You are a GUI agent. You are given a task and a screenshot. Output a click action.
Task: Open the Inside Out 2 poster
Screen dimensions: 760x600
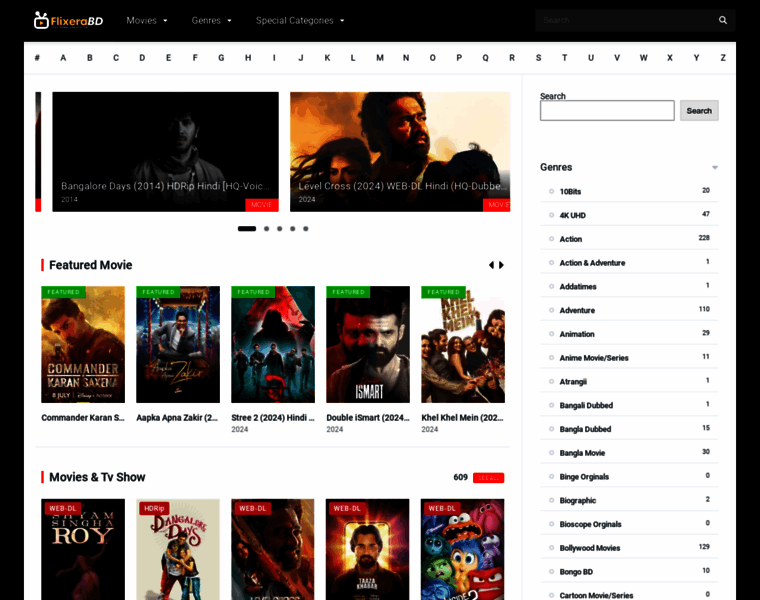(462, 549)
